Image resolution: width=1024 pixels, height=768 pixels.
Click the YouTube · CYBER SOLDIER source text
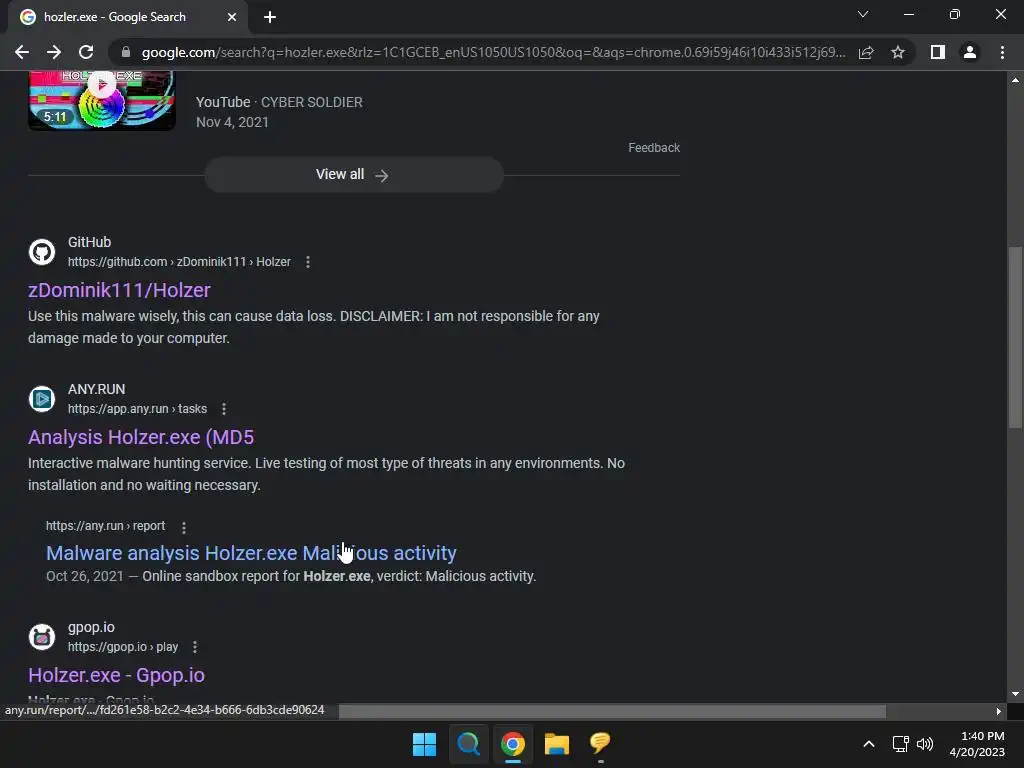[x=279, y=102]
